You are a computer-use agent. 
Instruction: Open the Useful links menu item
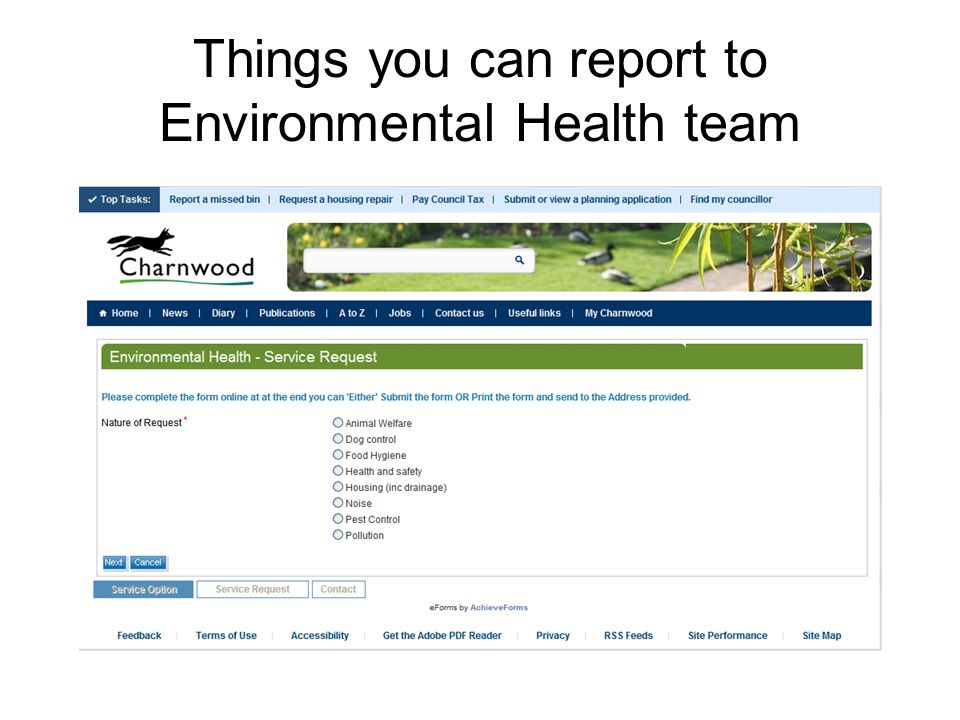click(534, 313)
